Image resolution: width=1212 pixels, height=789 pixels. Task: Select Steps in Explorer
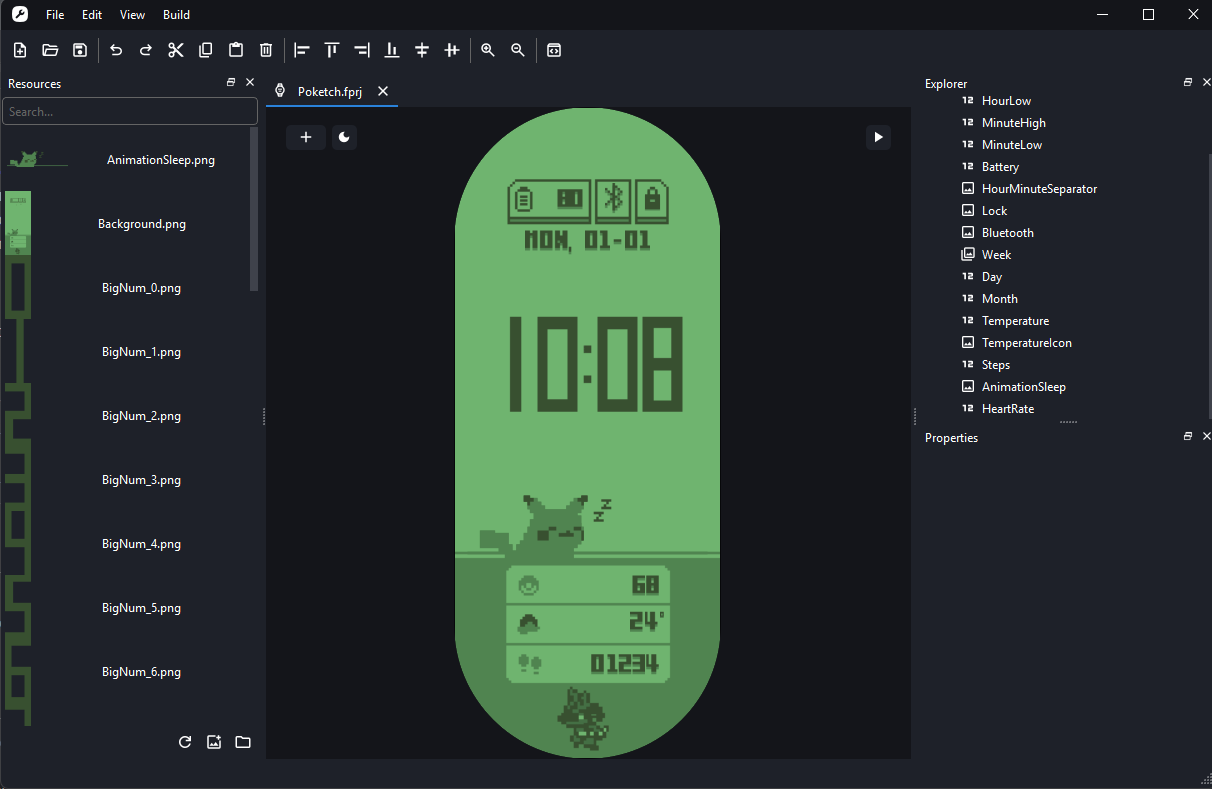pyautogui.click(x=996, y=365)
